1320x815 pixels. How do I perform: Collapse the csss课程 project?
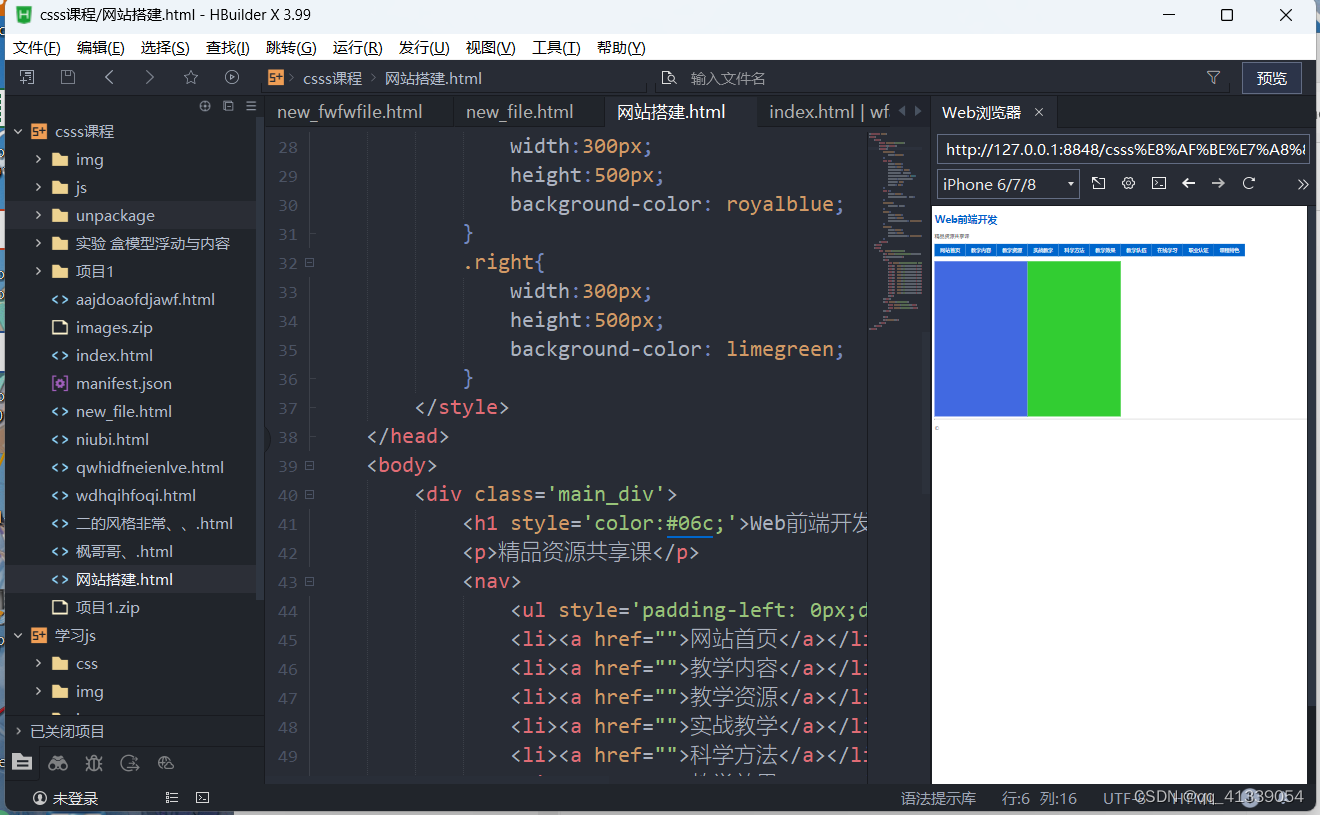pyautogui.click(x=18, y=132)
